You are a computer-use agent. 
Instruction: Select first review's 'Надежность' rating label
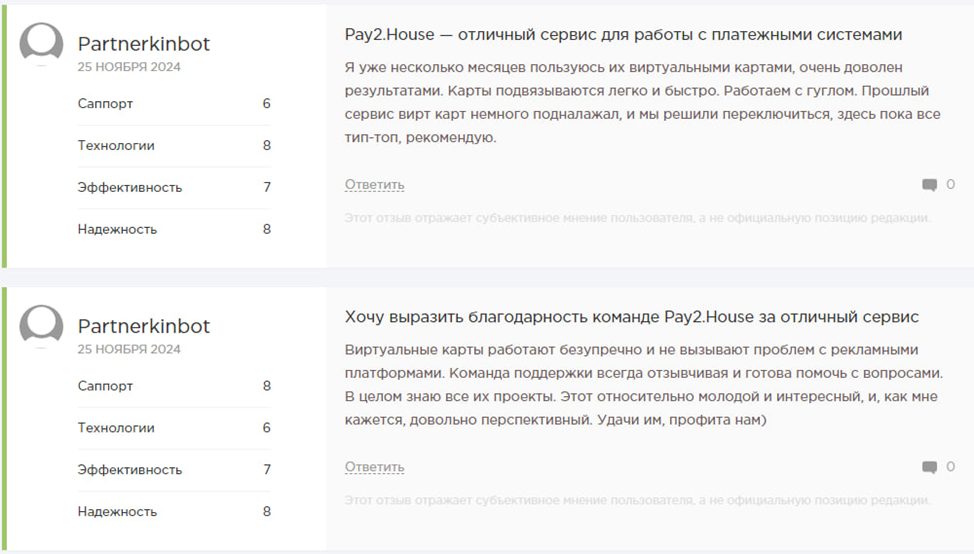pos(117,229)
